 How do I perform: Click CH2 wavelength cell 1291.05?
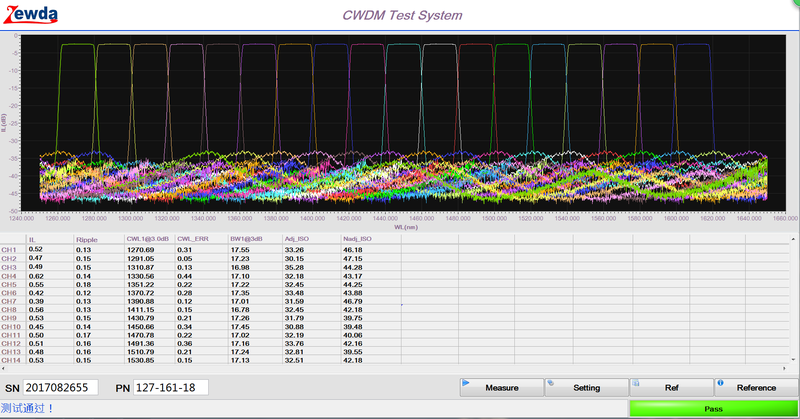tap(140, 259)
